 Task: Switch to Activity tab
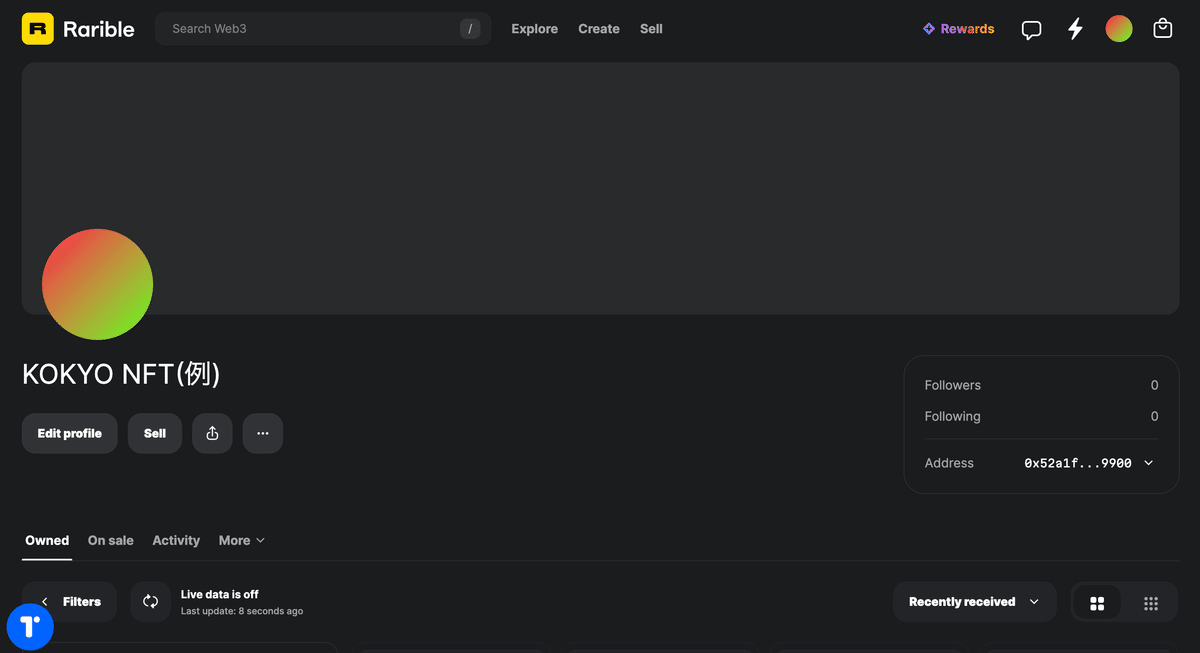[x=176, y=540]
